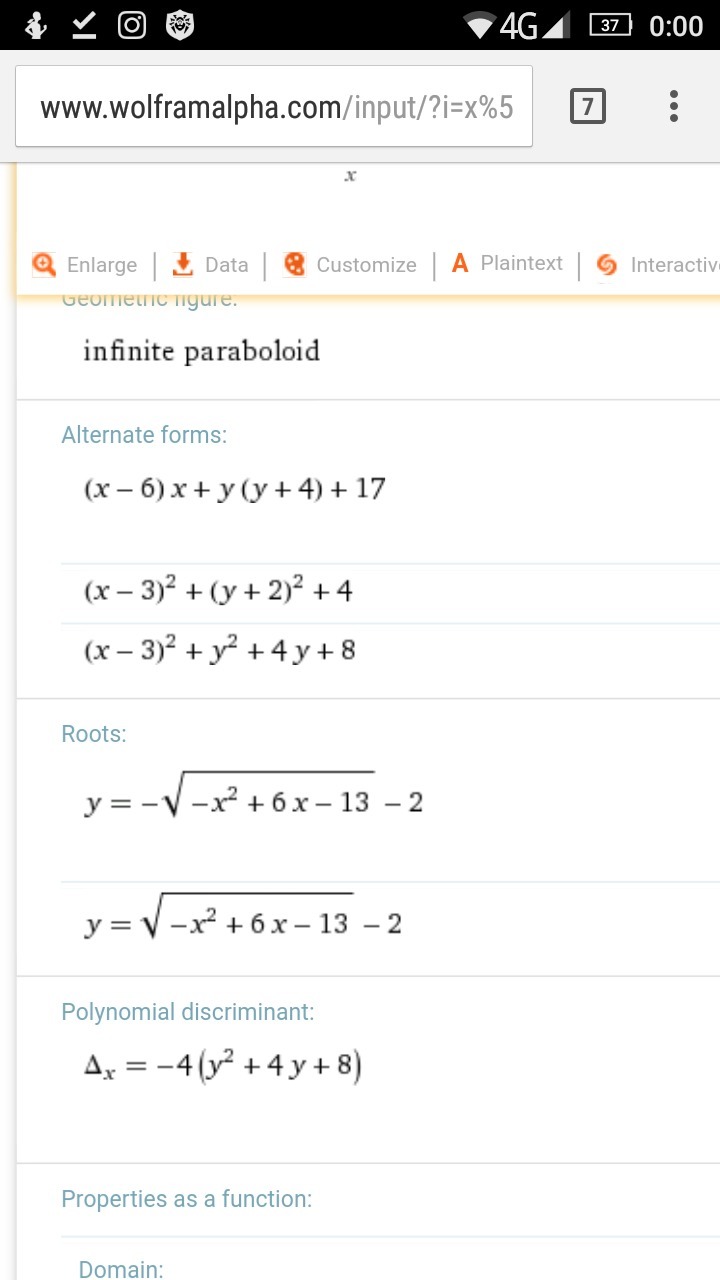
Task: Tap the Plaintext letter A icon
Action: click(460, 263)
